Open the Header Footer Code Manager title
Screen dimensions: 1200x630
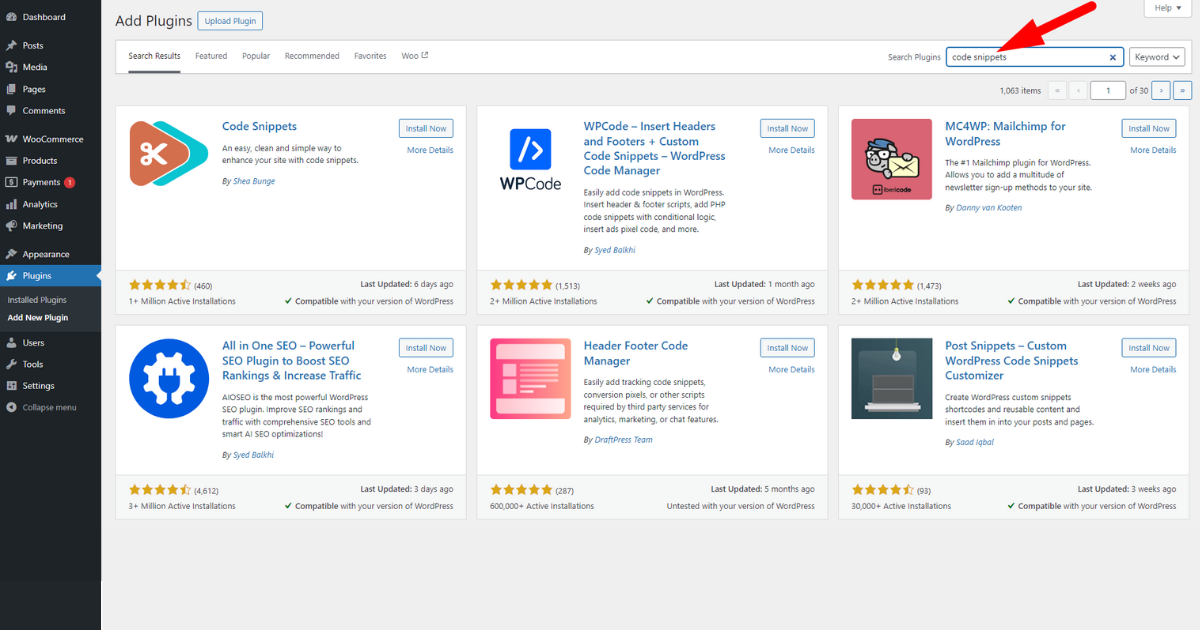636,353
